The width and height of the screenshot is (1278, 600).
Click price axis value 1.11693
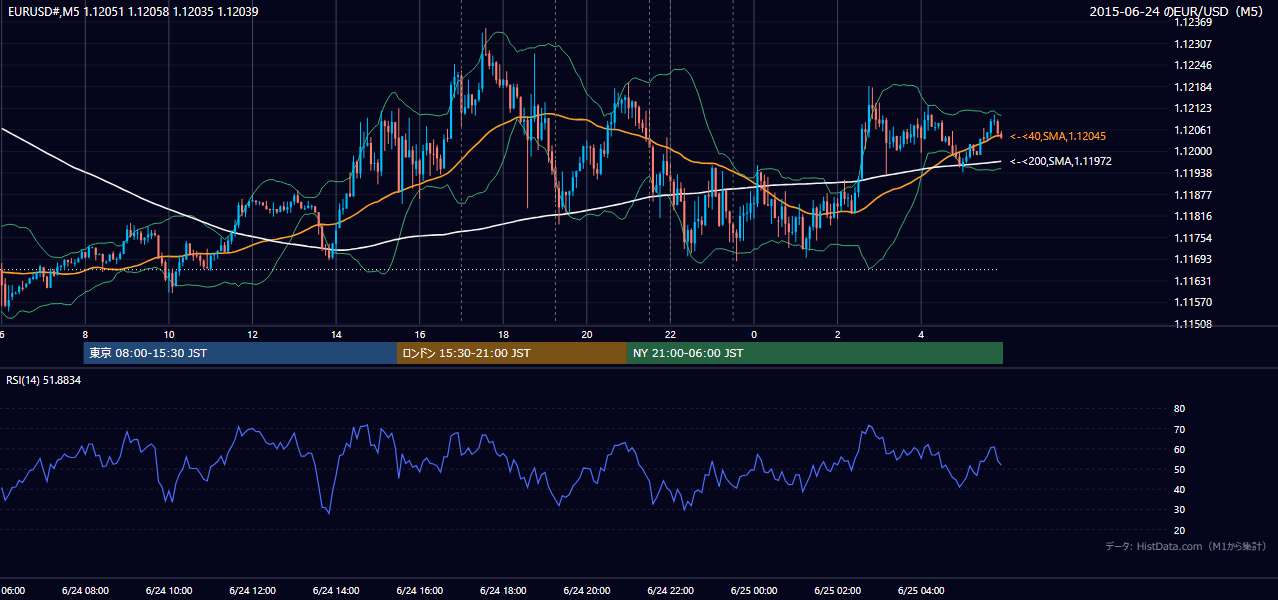1192,259
